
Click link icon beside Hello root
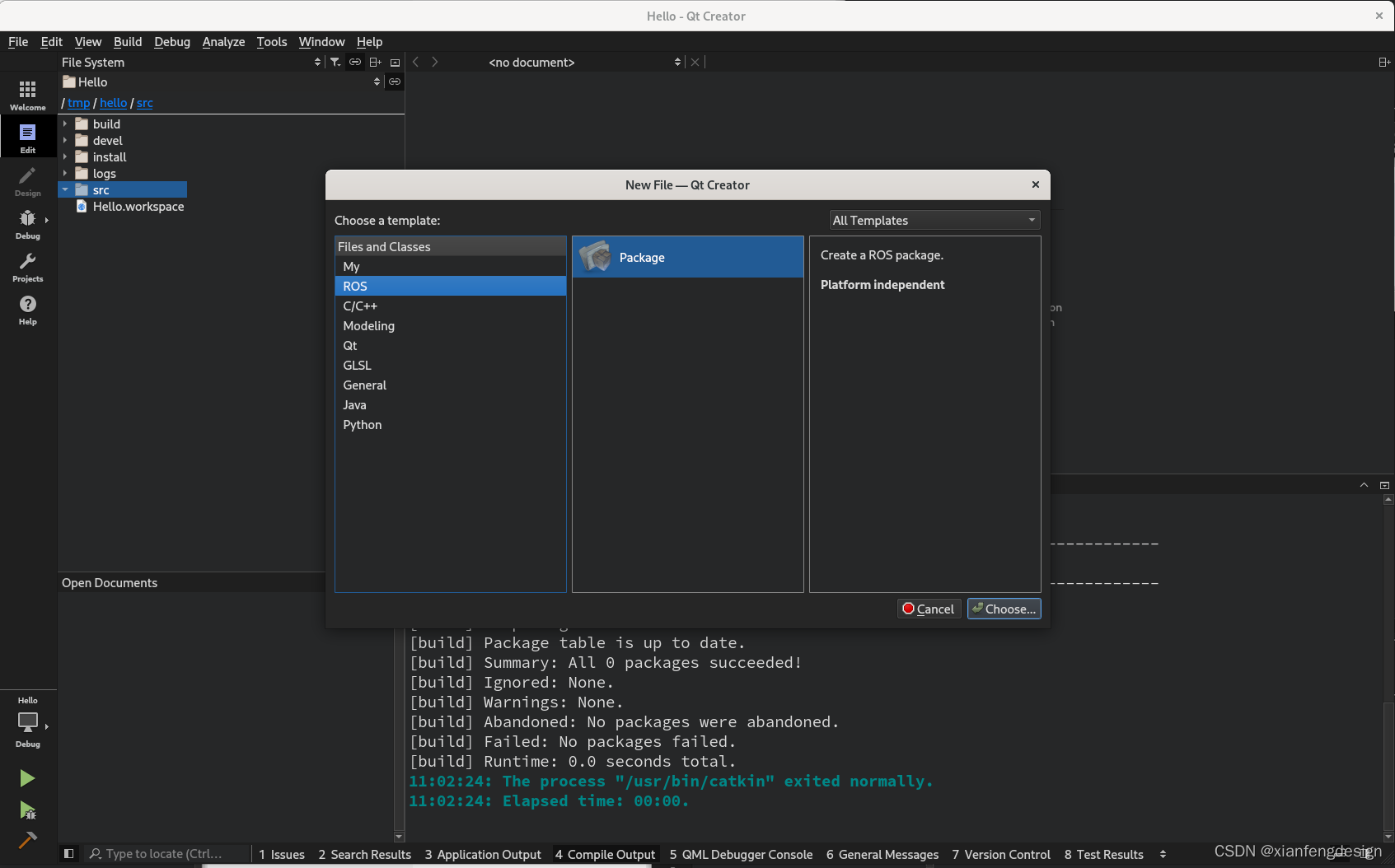tap(395, 82)
